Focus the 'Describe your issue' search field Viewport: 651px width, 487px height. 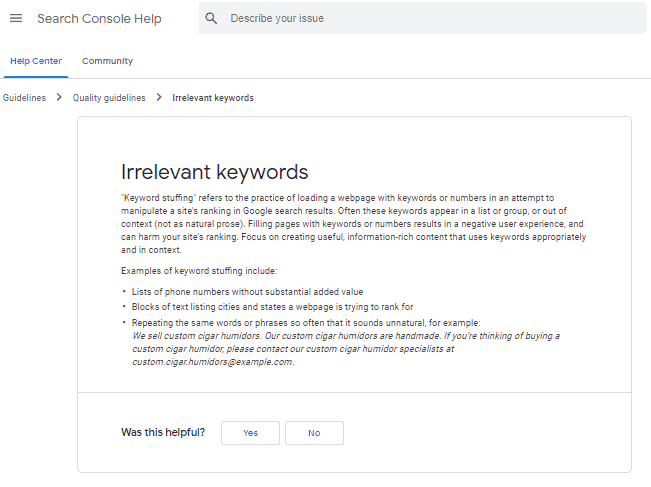pyautogui.click(x=422, y=18)
